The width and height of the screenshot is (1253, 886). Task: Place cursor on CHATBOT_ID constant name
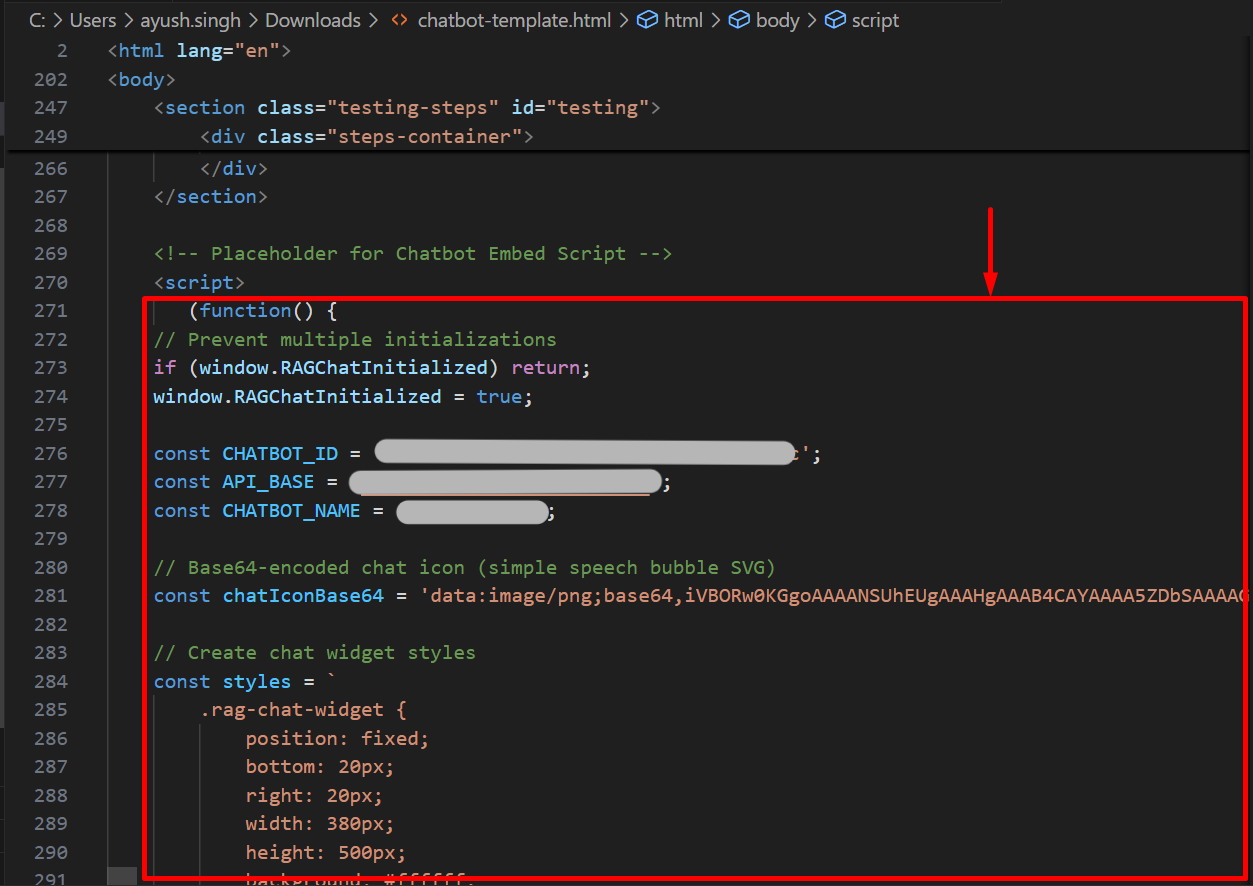click(280, 454)
